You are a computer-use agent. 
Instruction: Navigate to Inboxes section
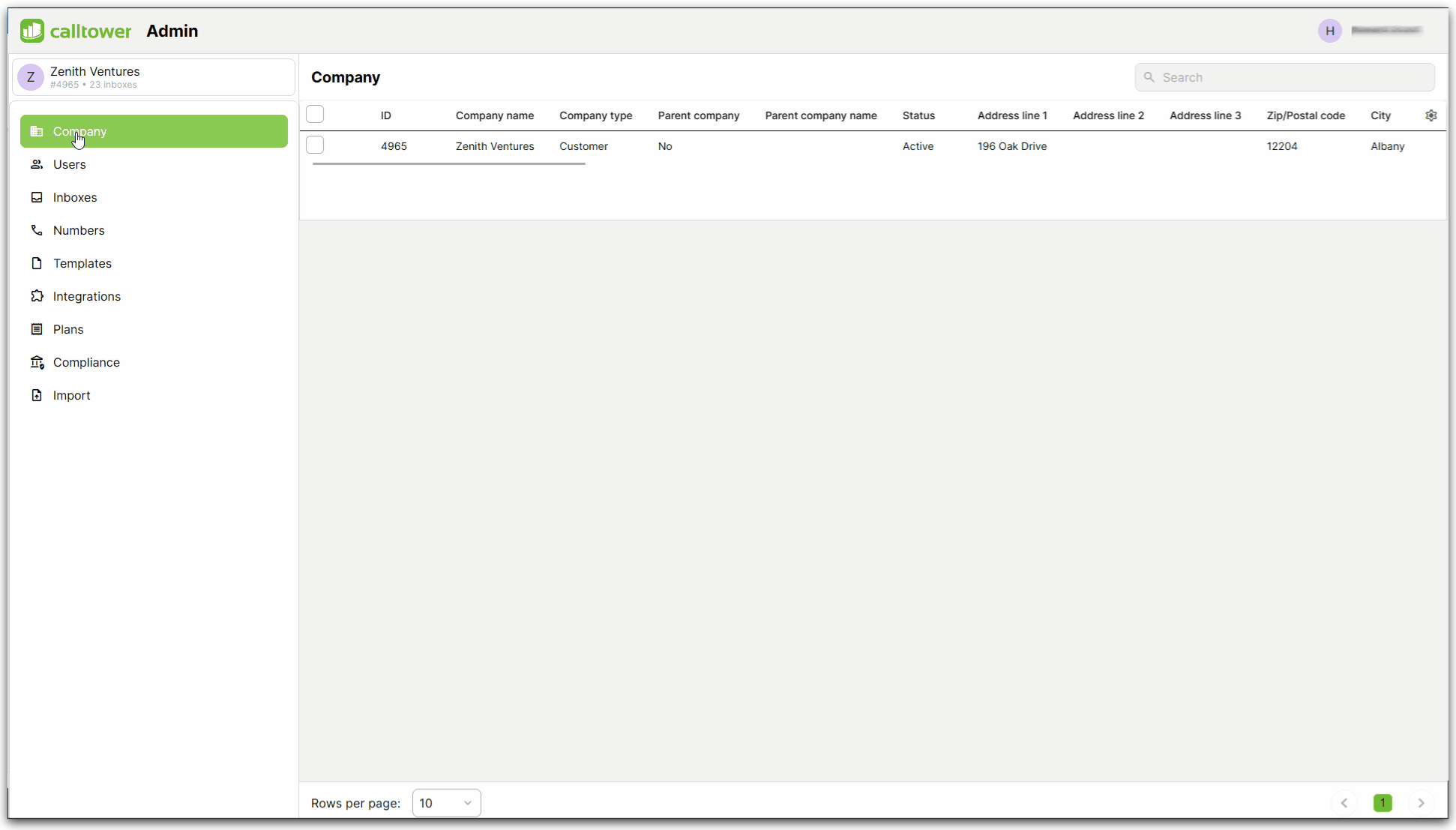pyautogui.click(x=75, y=197)
